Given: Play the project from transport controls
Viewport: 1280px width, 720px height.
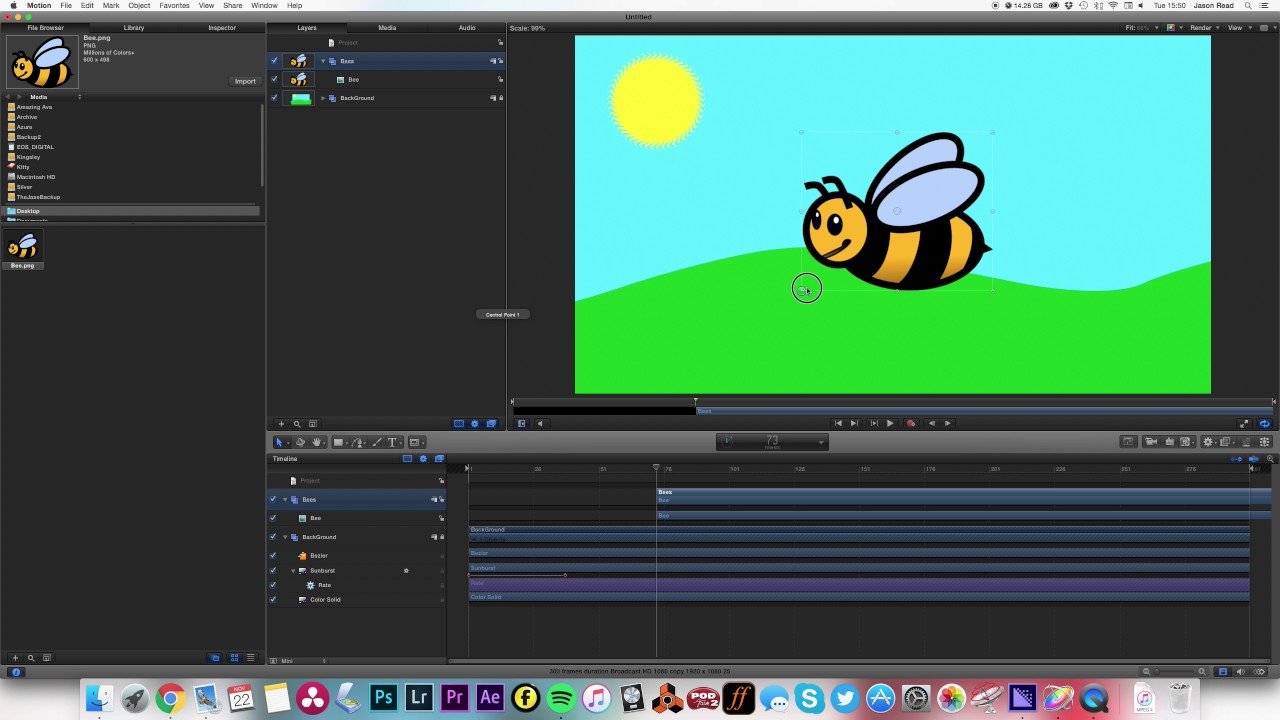Looking at the screenshot, I should pyautogui.click(x=890, y=423).
